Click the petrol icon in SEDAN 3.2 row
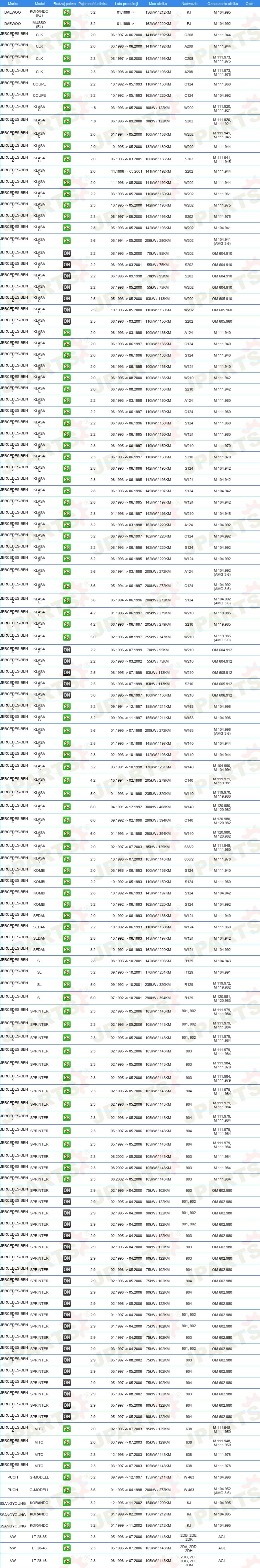 click(66, 950)
